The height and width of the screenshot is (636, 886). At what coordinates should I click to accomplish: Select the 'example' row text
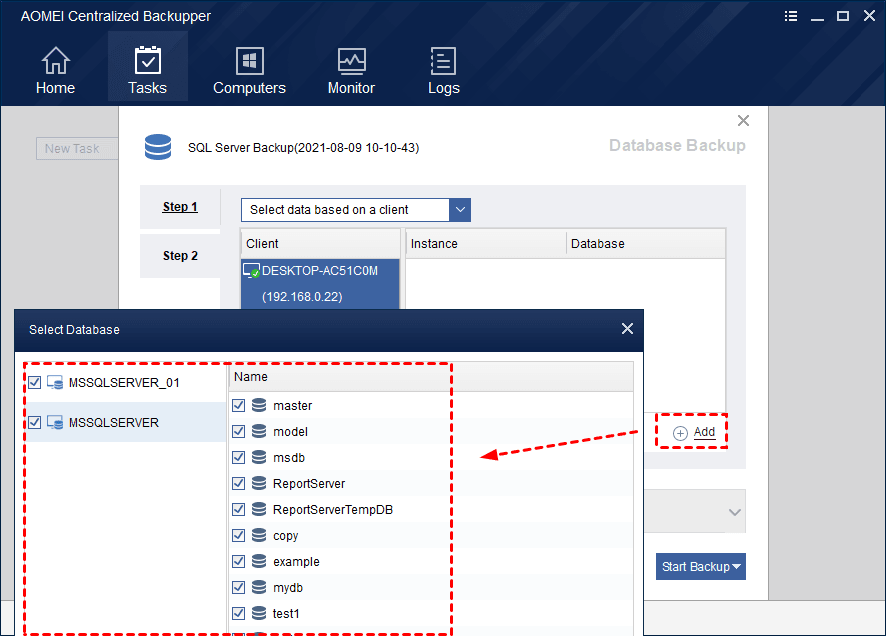(296, 561)
